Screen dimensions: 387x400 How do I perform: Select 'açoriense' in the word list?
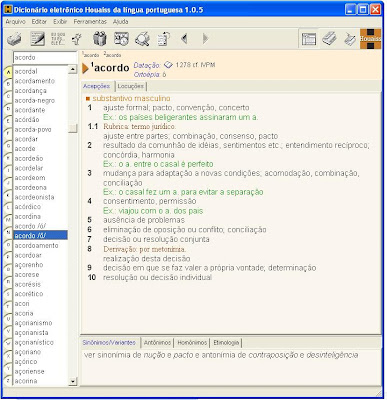29,371
